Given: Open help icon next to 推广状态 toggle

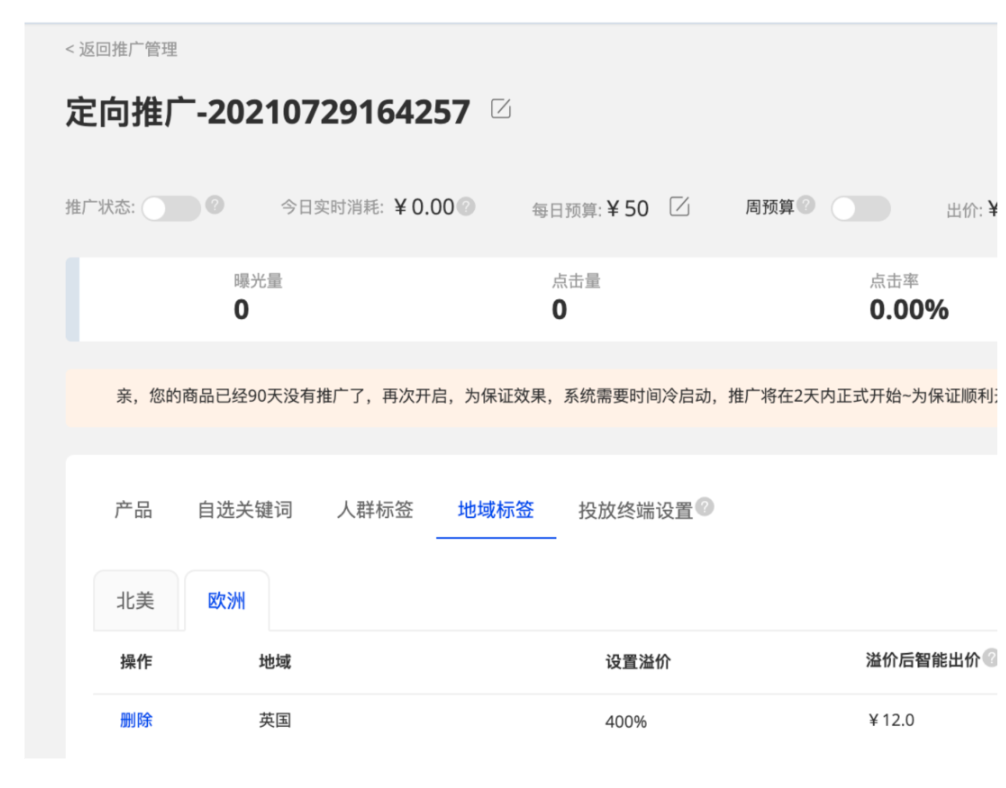Looking at the screenshot, I should click(x=215, y=205).
